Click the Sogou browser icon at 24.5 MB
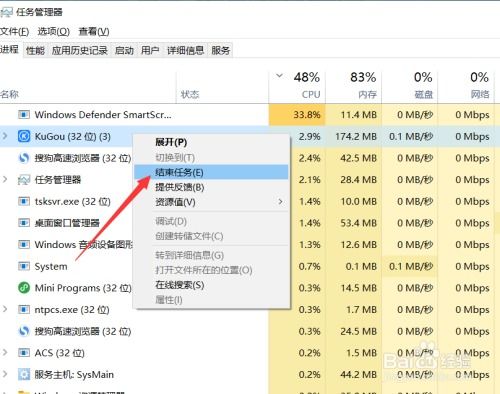 tap(24, 331)
